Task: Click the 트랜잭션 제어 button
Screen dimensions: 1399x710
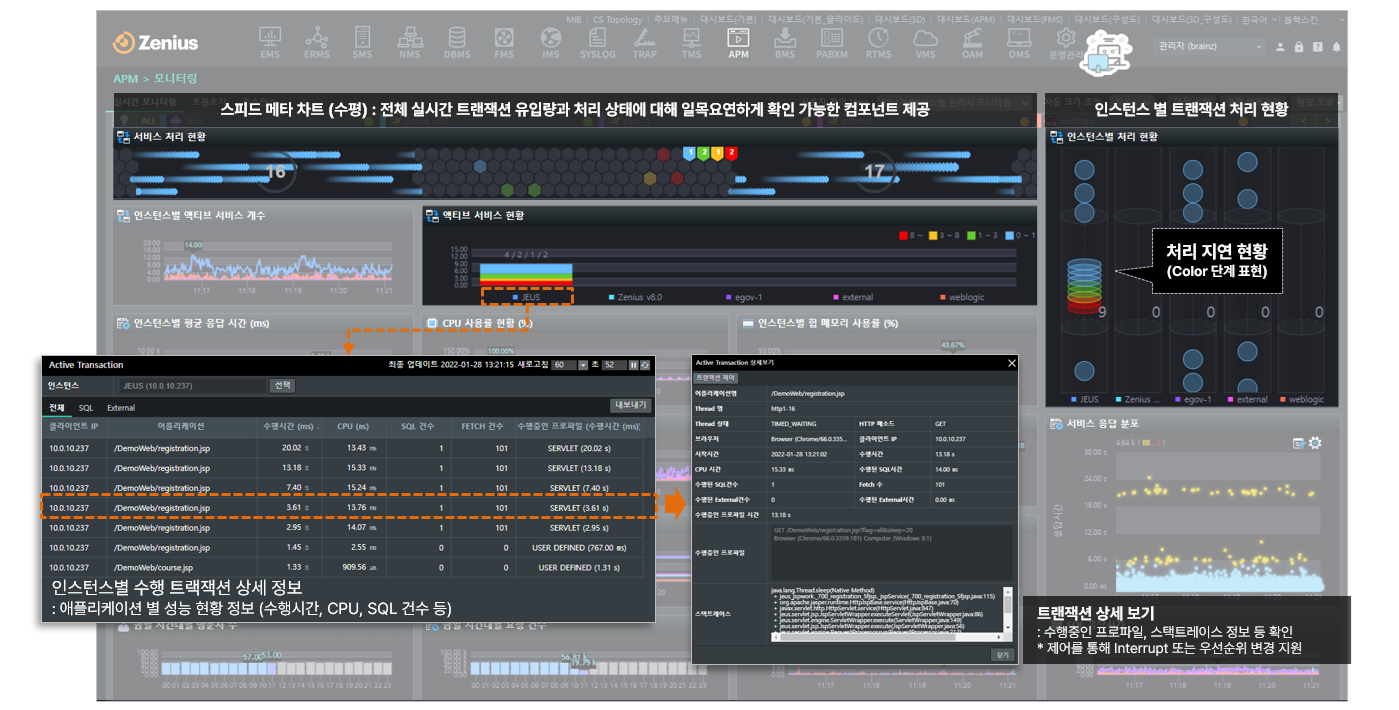Action: pyautogui.click(x=715, y=378)
